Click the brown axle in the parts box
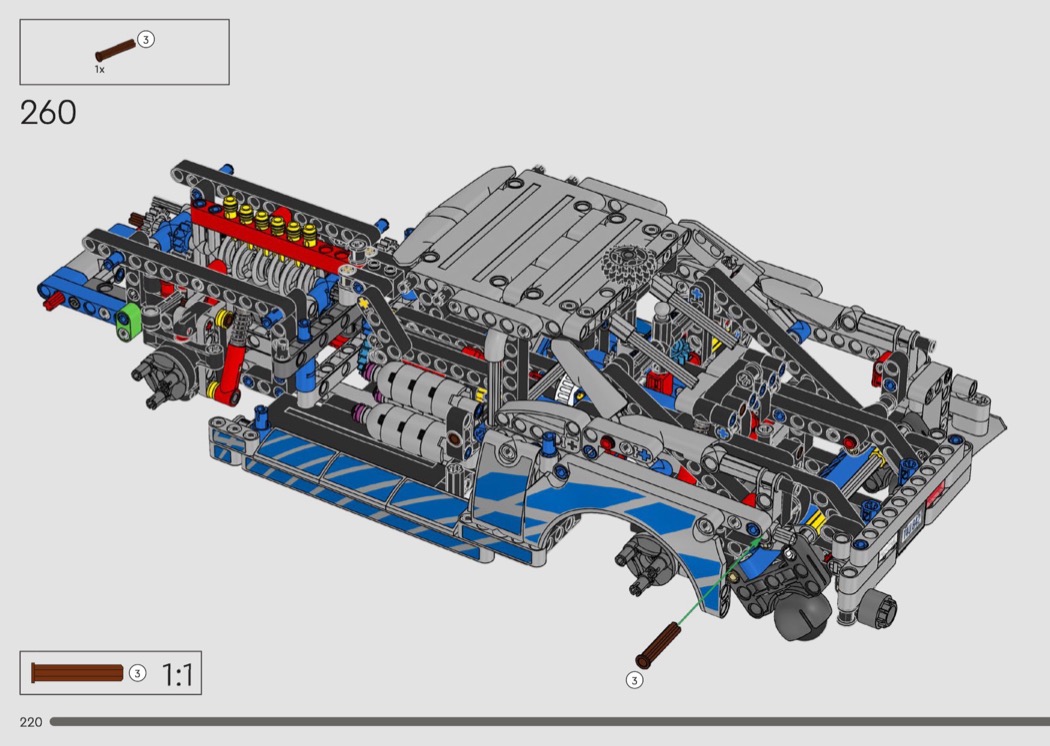 [x=114, y=50]
